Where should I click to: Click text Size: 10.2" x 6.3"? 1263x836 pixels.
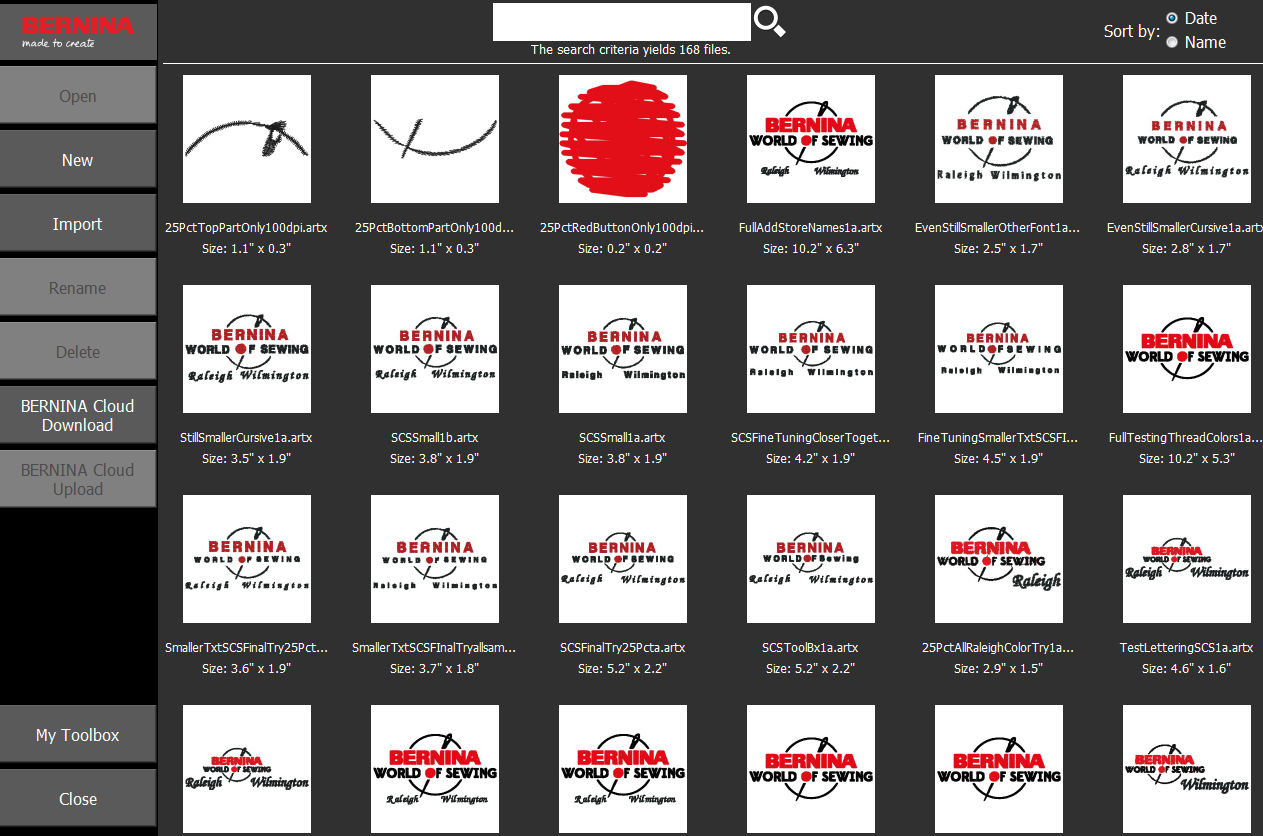pyautogui.click(x=811, y=248)
